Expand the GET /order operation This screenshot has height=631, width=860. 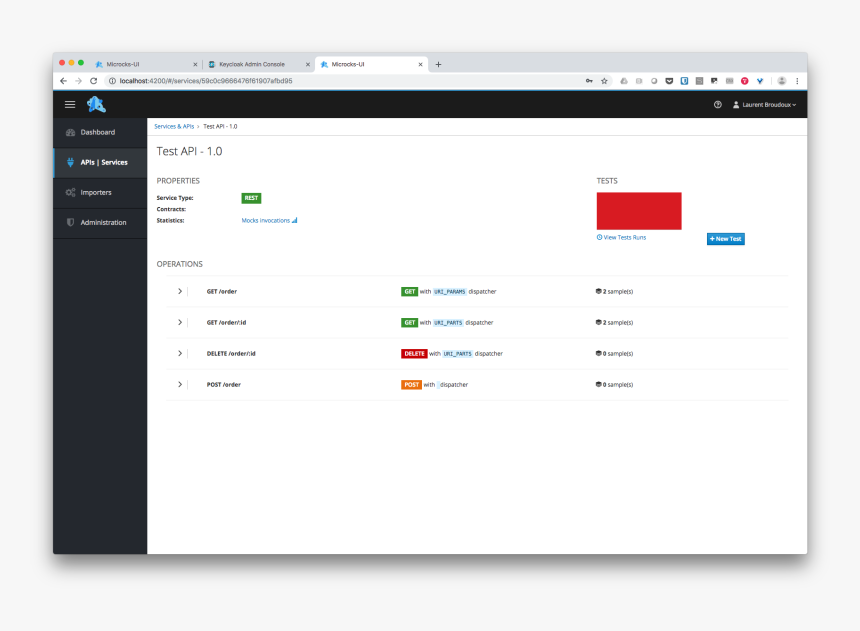click(180, 291)
